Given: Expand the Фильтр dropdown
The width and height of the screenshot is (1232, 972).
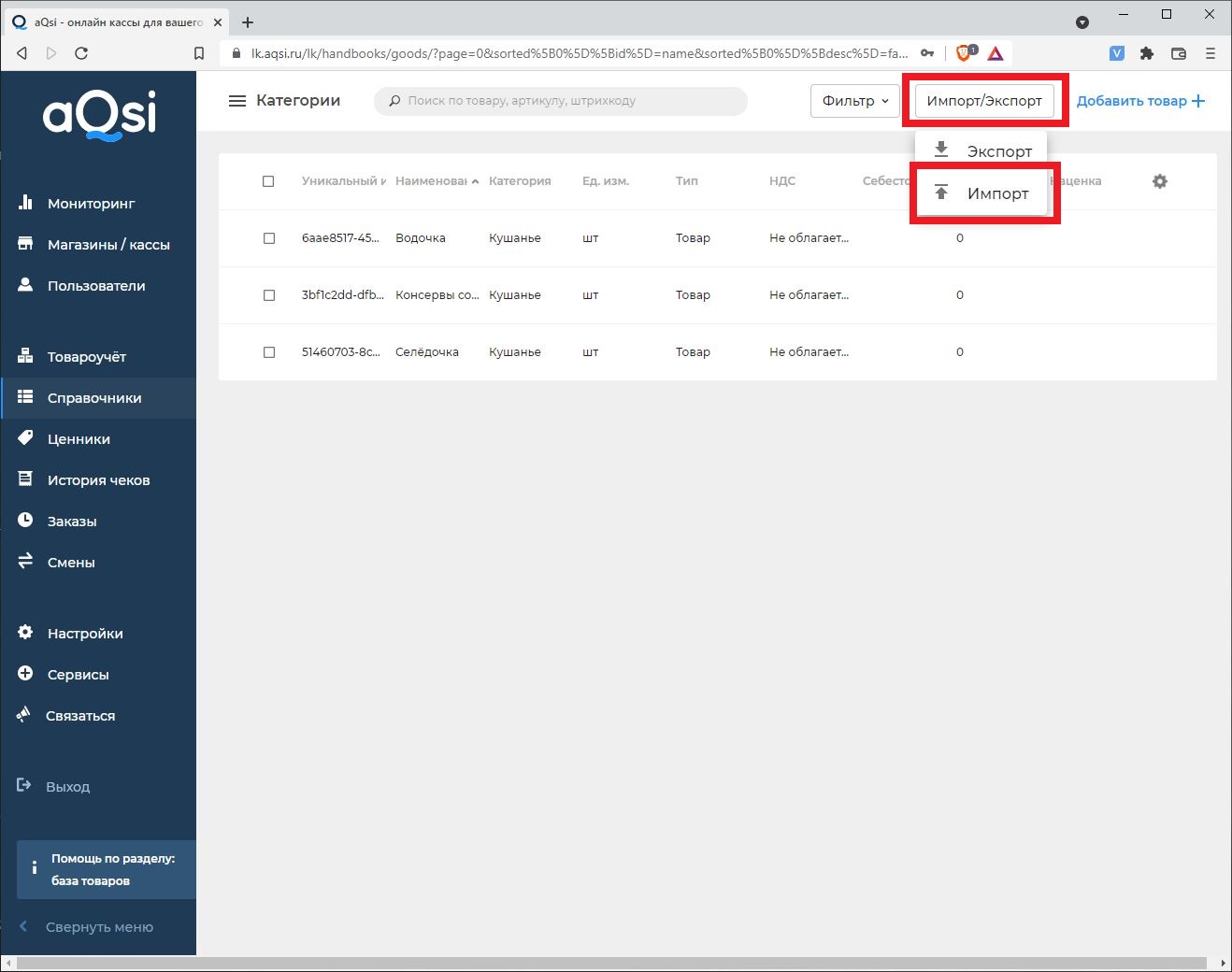Looking at the screenshot, I should pos(854,101).
